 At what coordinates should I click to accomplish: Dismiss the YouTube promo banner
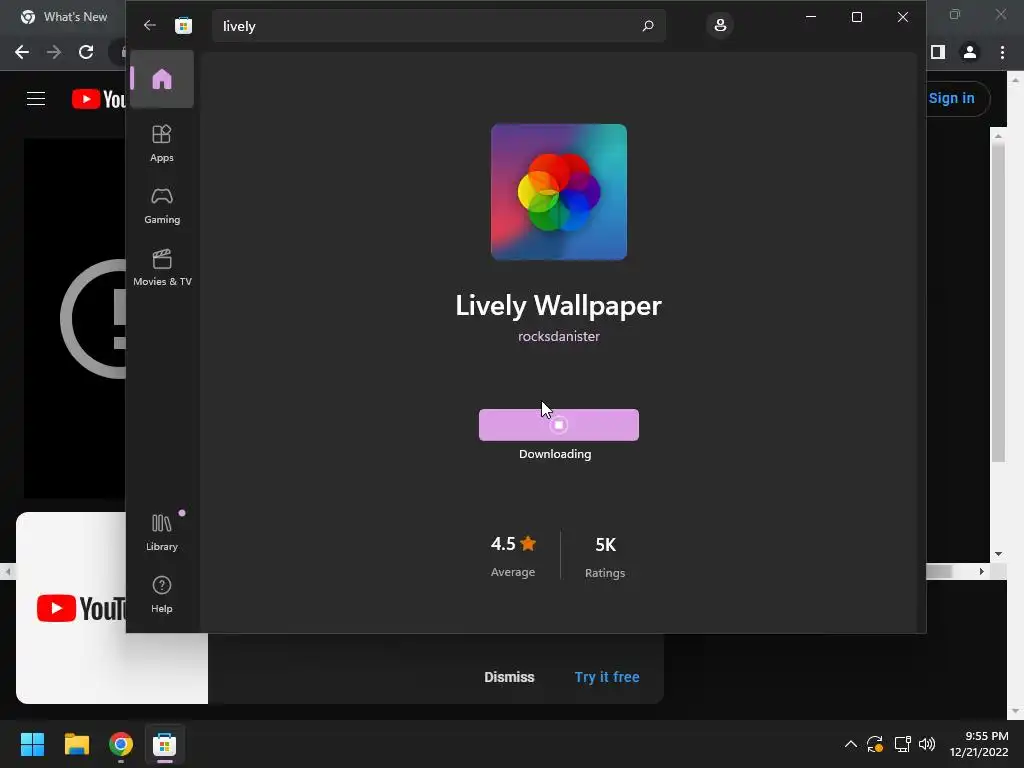point(509,677)
